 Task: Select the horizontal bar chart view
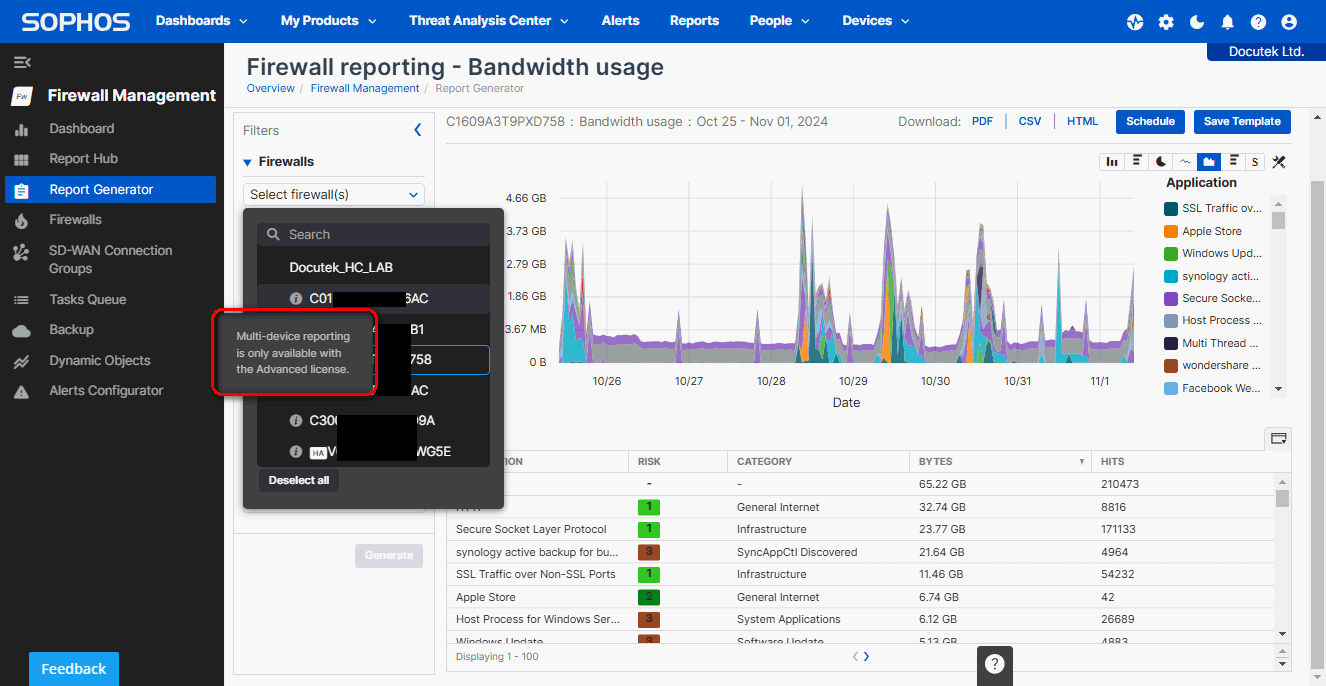[1137, 162]
